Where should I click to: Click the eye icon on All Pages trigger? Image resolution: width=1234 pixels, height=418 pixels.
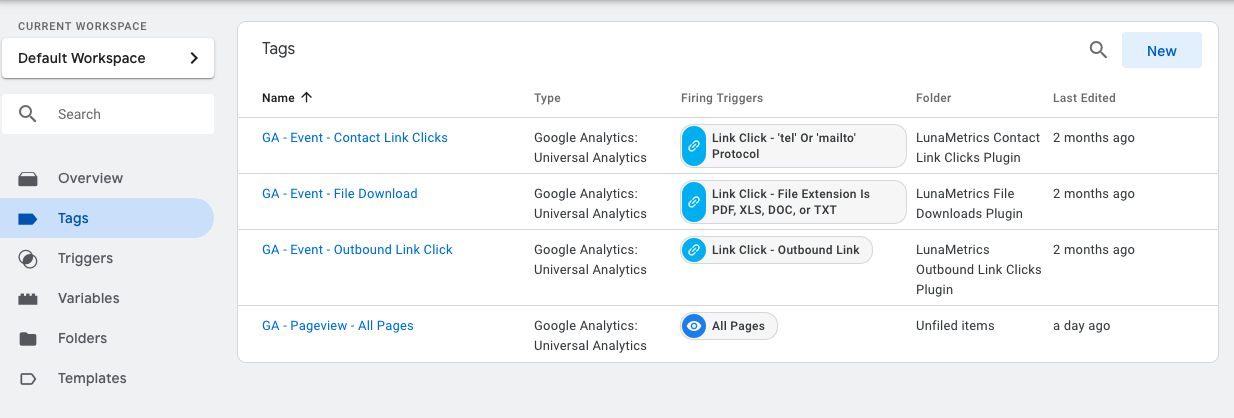(x=694, y=326)
